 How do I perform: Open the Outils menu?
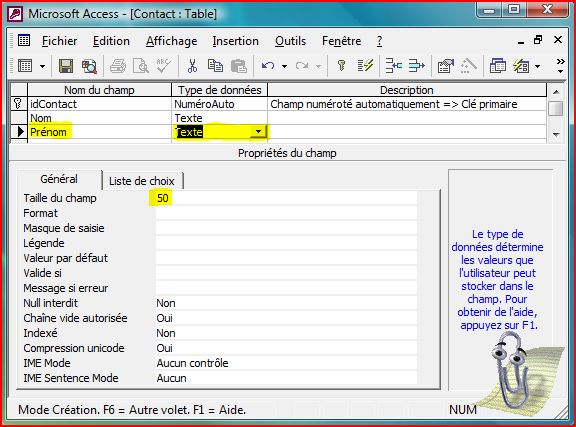coord(290,41)
